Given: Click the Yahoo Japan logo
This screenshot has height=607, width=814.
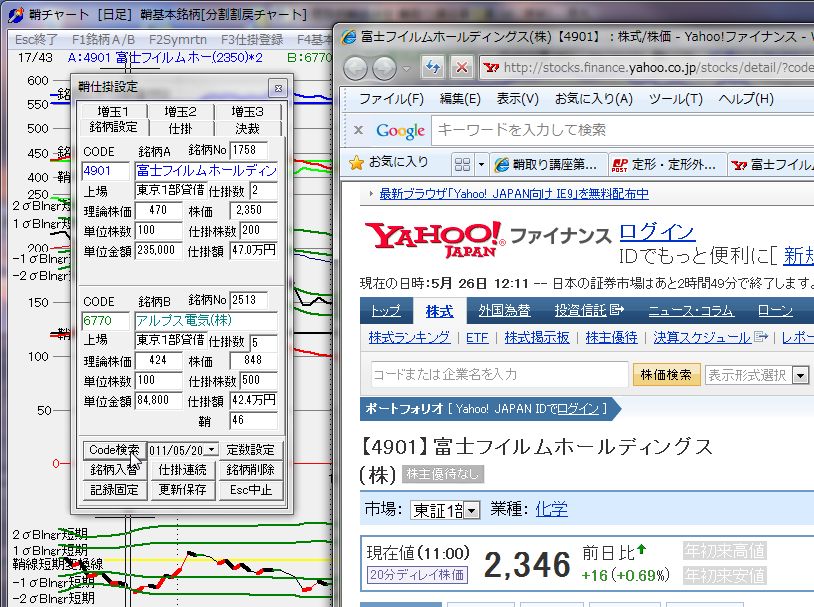Looking at the screenshot, I should (x=435, y=239).
